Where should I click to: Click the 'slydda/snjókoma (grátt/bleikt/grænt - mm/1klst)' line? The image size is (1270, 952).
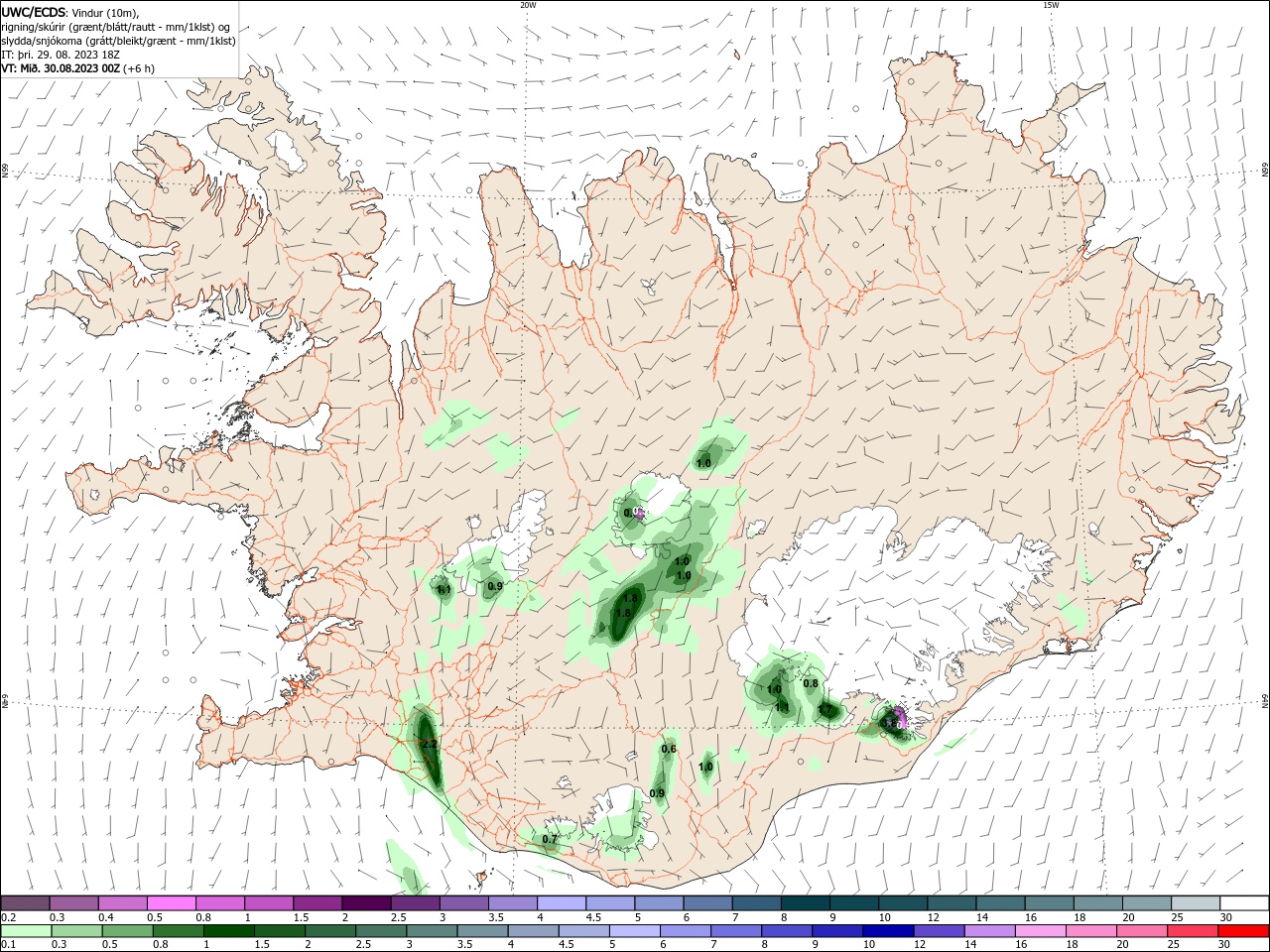(x=118, y=41)
